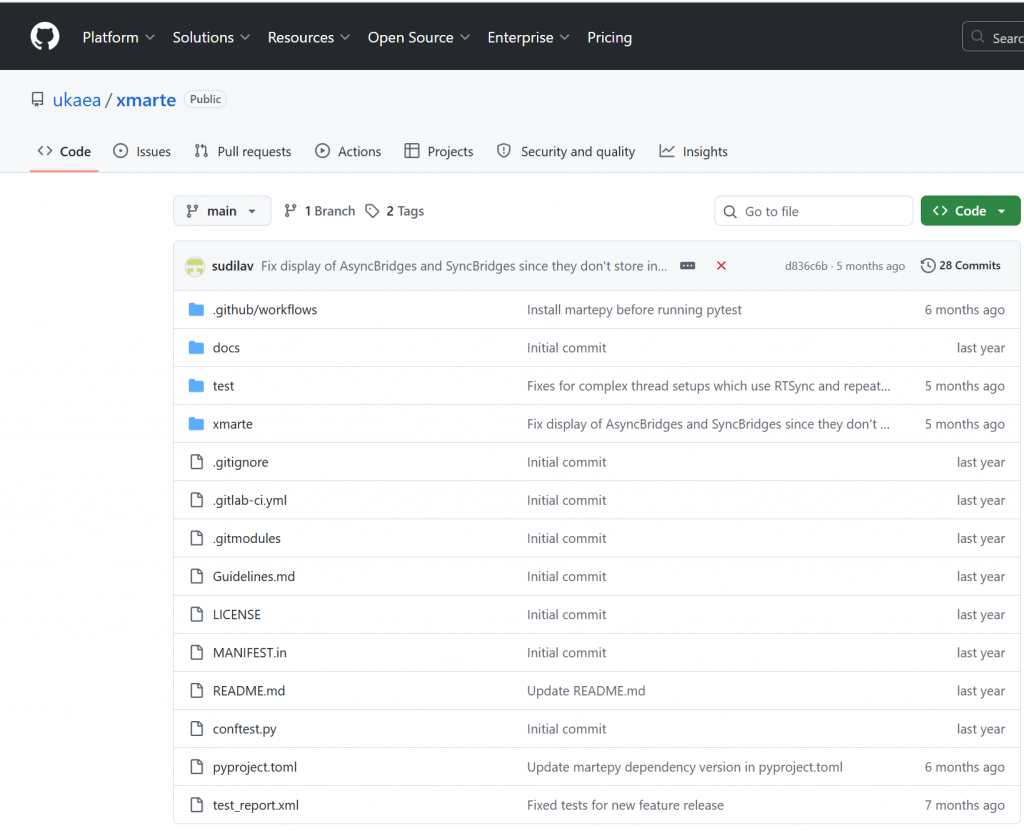Screen dimensions: 1024x831
Task: Switch to the Pull requests tab
Action: coord(243,152)
